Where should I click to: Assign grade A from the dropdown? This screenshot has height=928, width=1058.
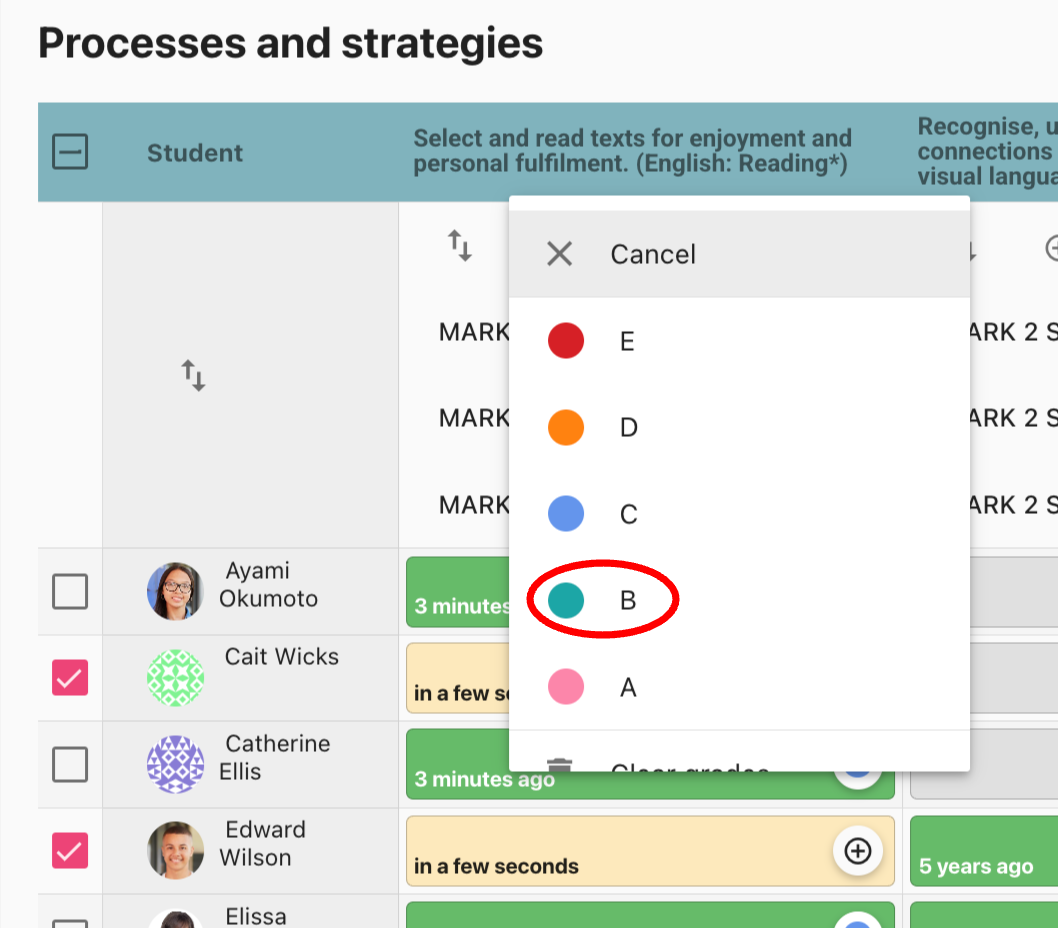(627, 687)
